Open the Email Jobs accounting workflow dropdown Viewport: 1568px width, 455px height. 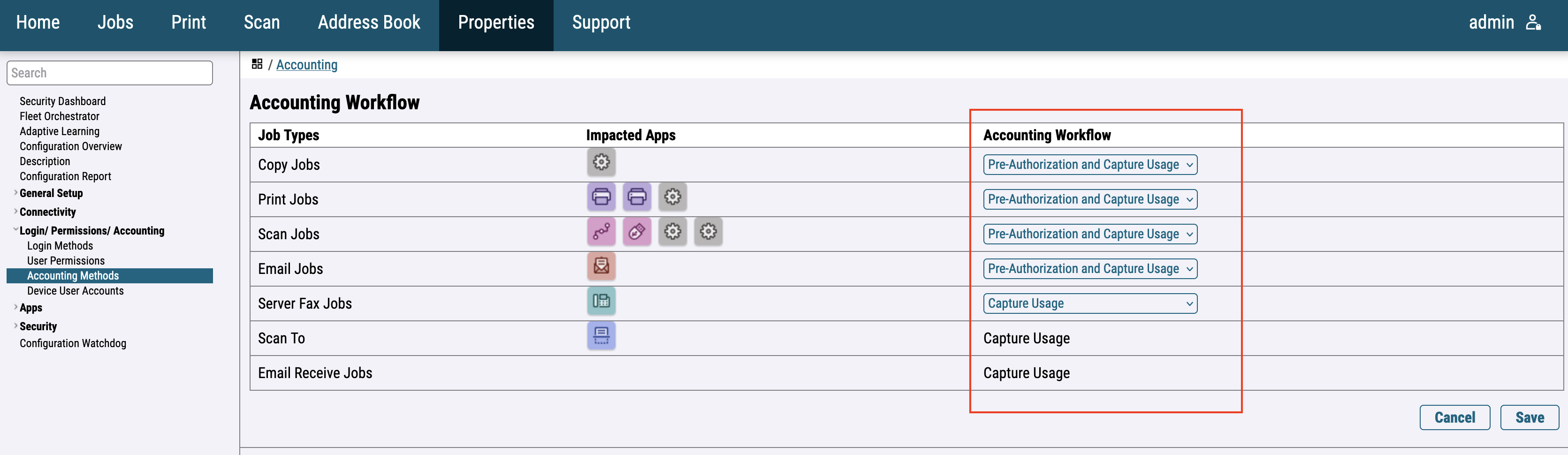1089,269
